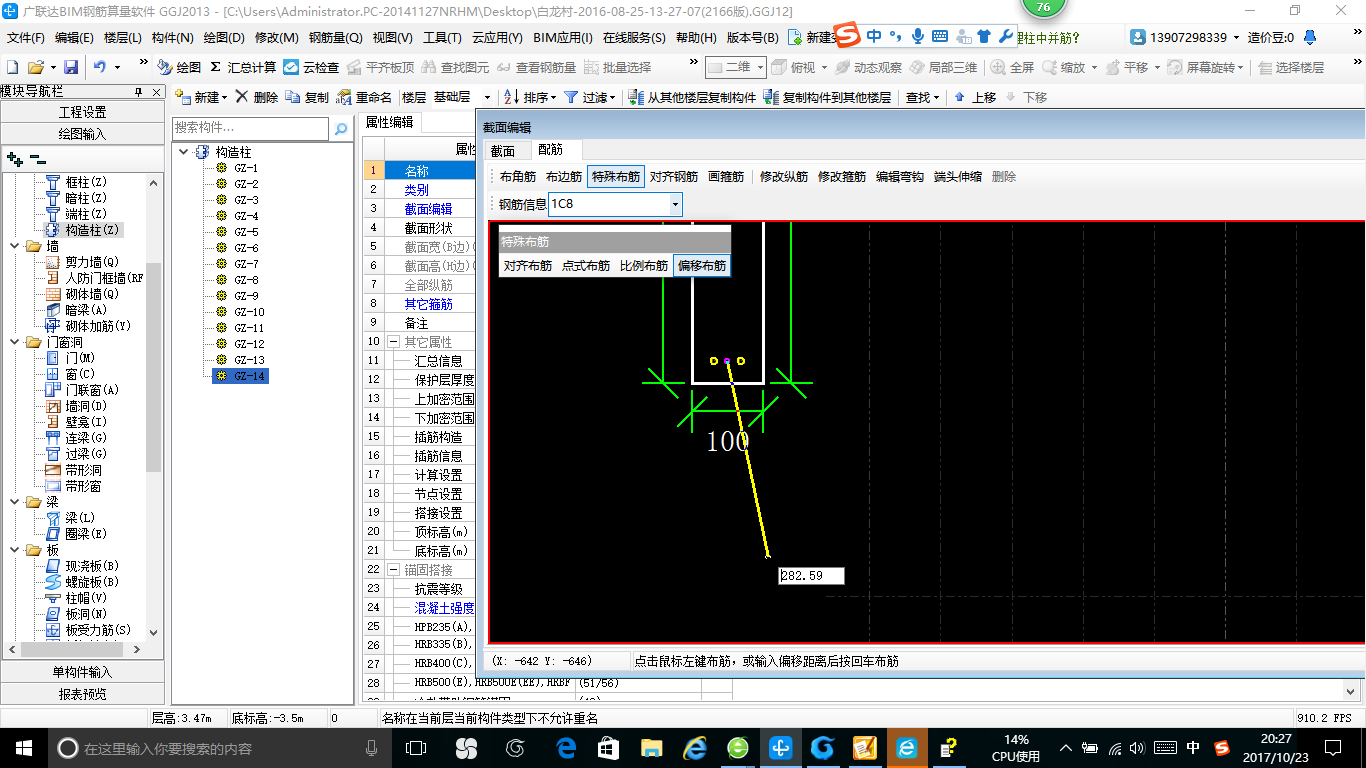Viewport: 1366px width, 768px height.
Task: Copy the component with the 复制 icon
Action: (307, 97)
